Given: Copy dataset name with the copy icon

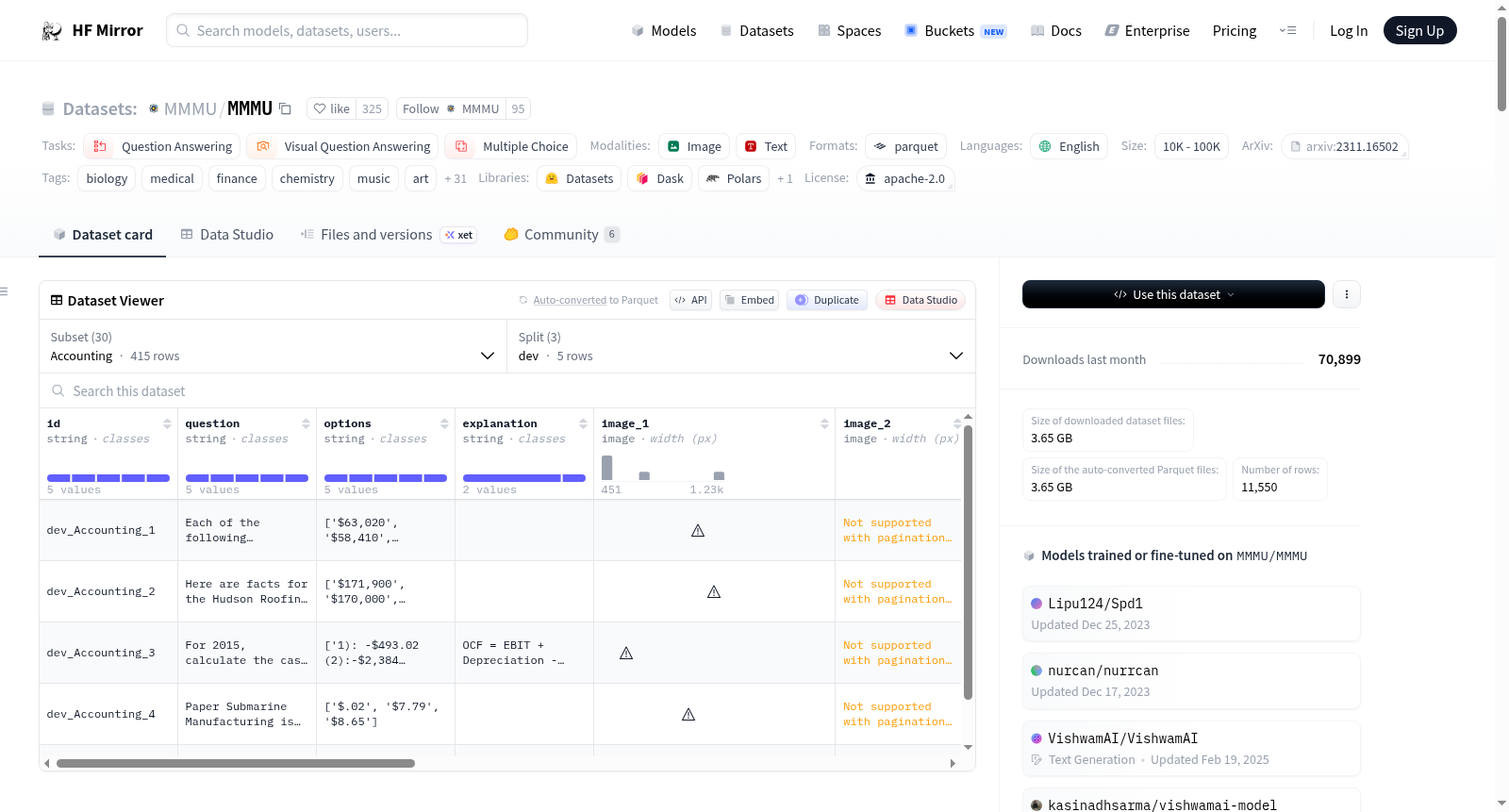Looking at the screenshot, I should 285,108.
